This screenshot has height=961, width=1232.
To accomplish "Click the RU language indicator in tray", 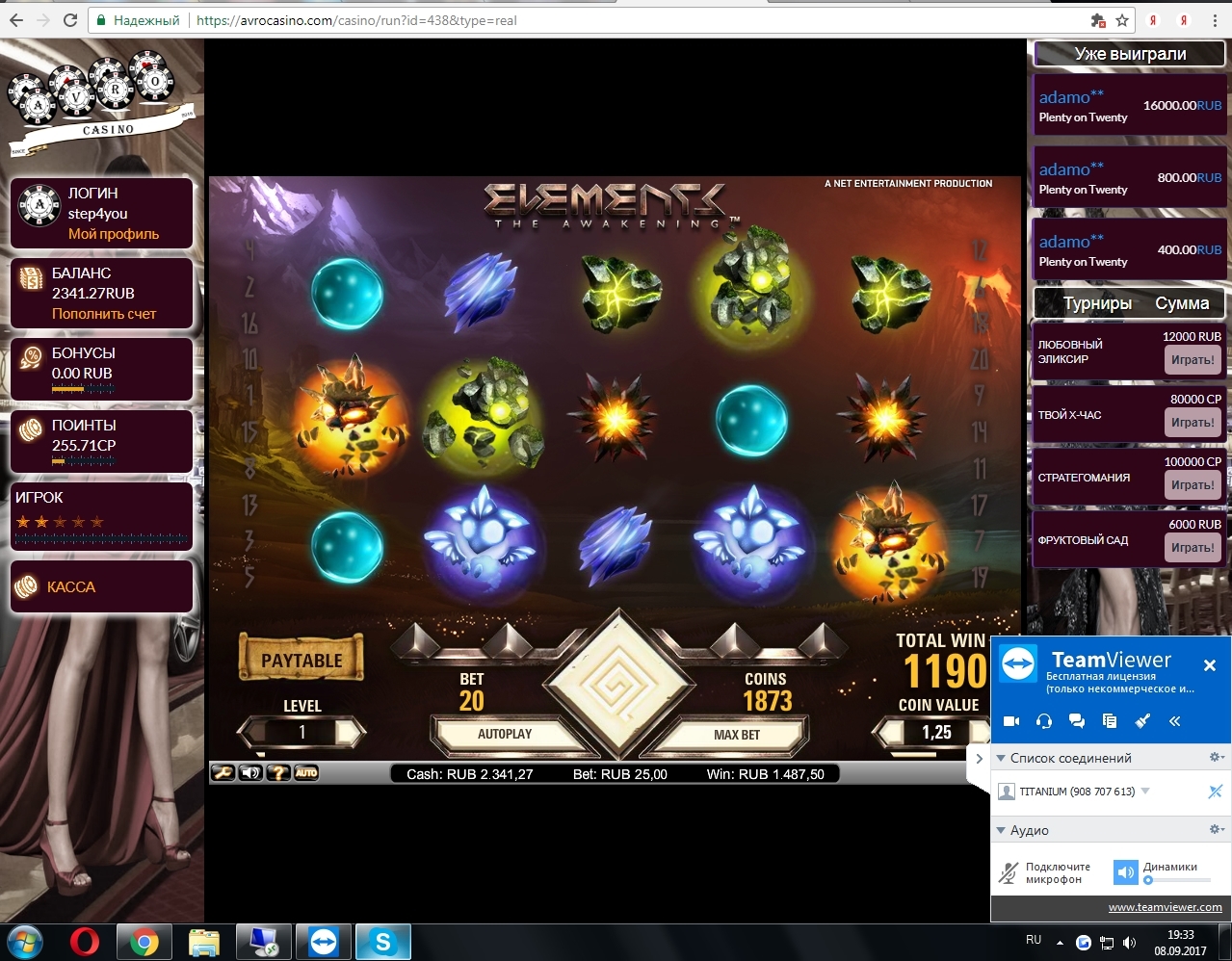I will pyautogui.click(x=1034, y=940).
